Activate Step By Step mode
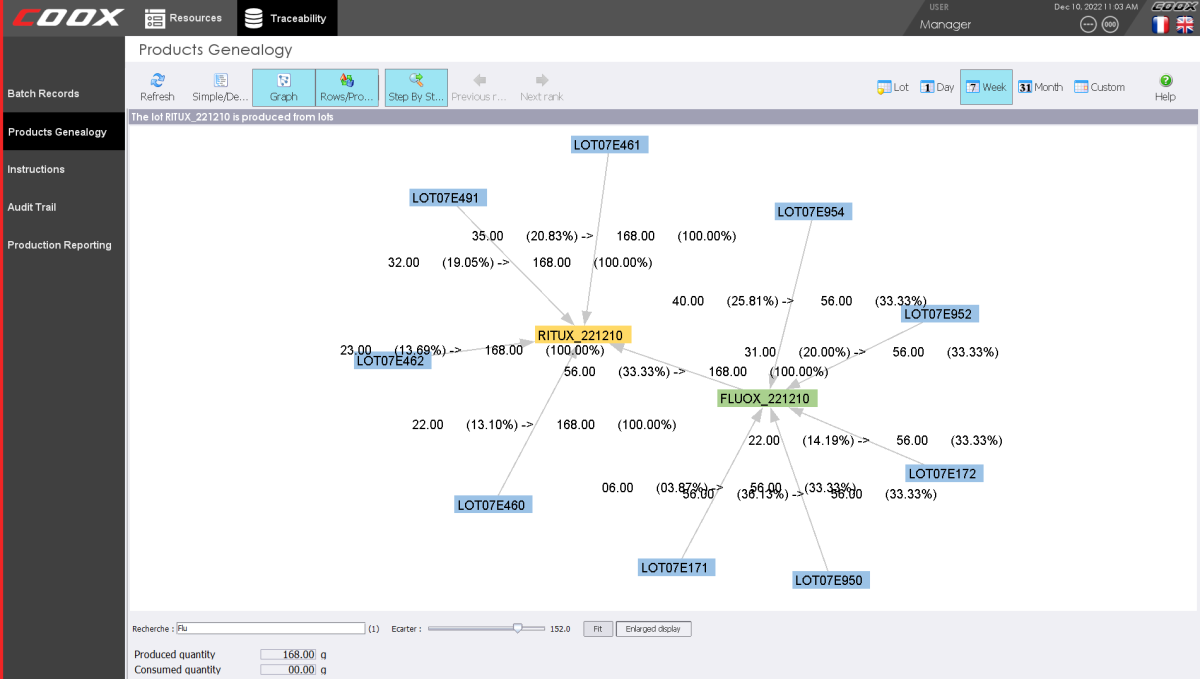1200x679 pixels. (415, 87)
